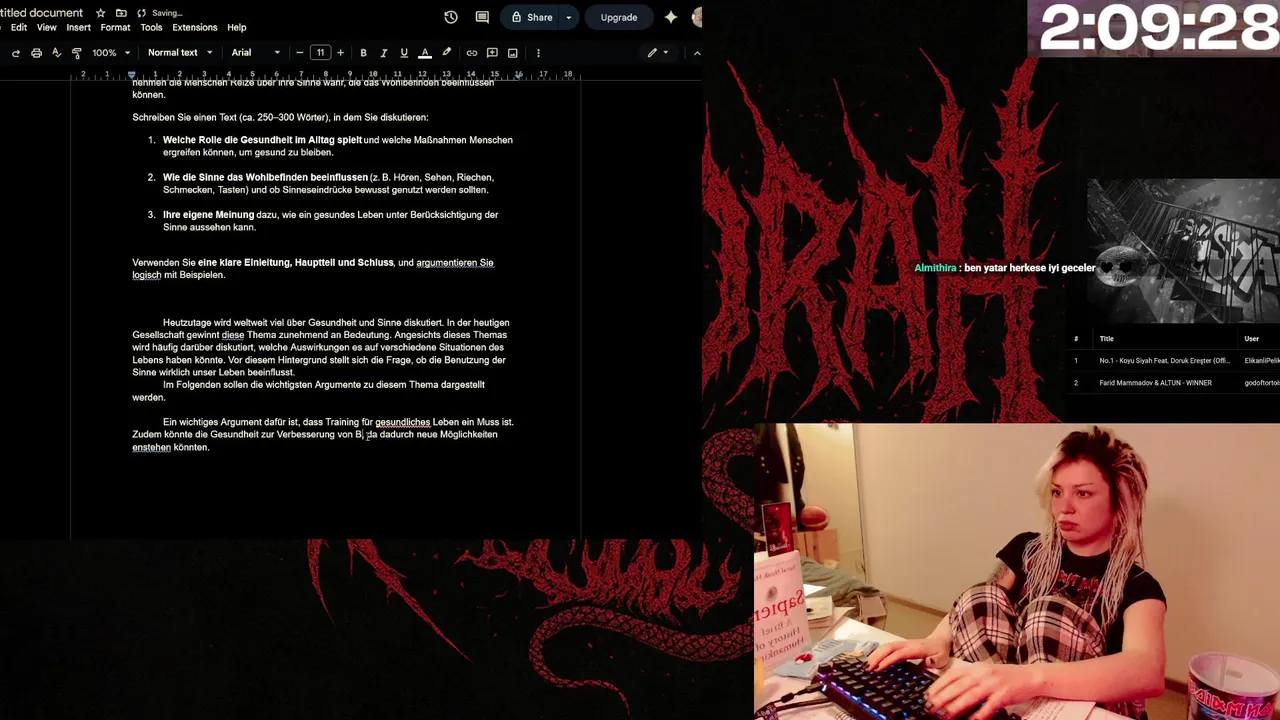
Task: Click the bold text "Ihre eigene Meinung"
Action: click(208, 215)
